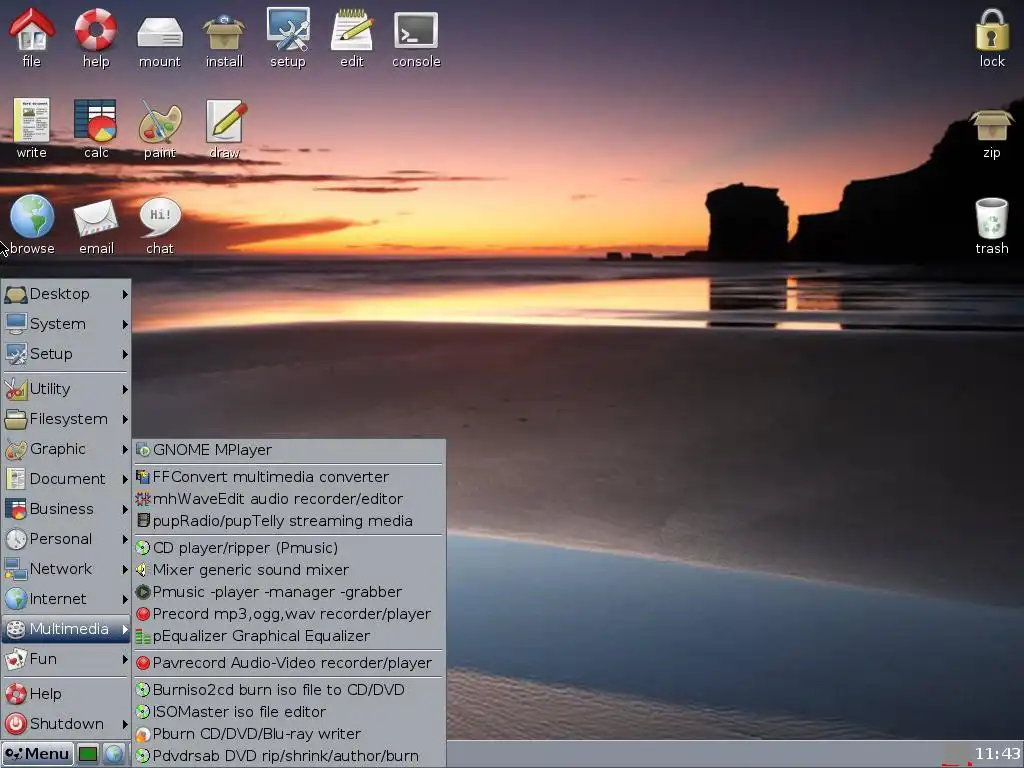This screenshot has height=768, width=1024.
Task: Launch mhWaveEdit audio recorder/editor
Action: coord(289,500)
